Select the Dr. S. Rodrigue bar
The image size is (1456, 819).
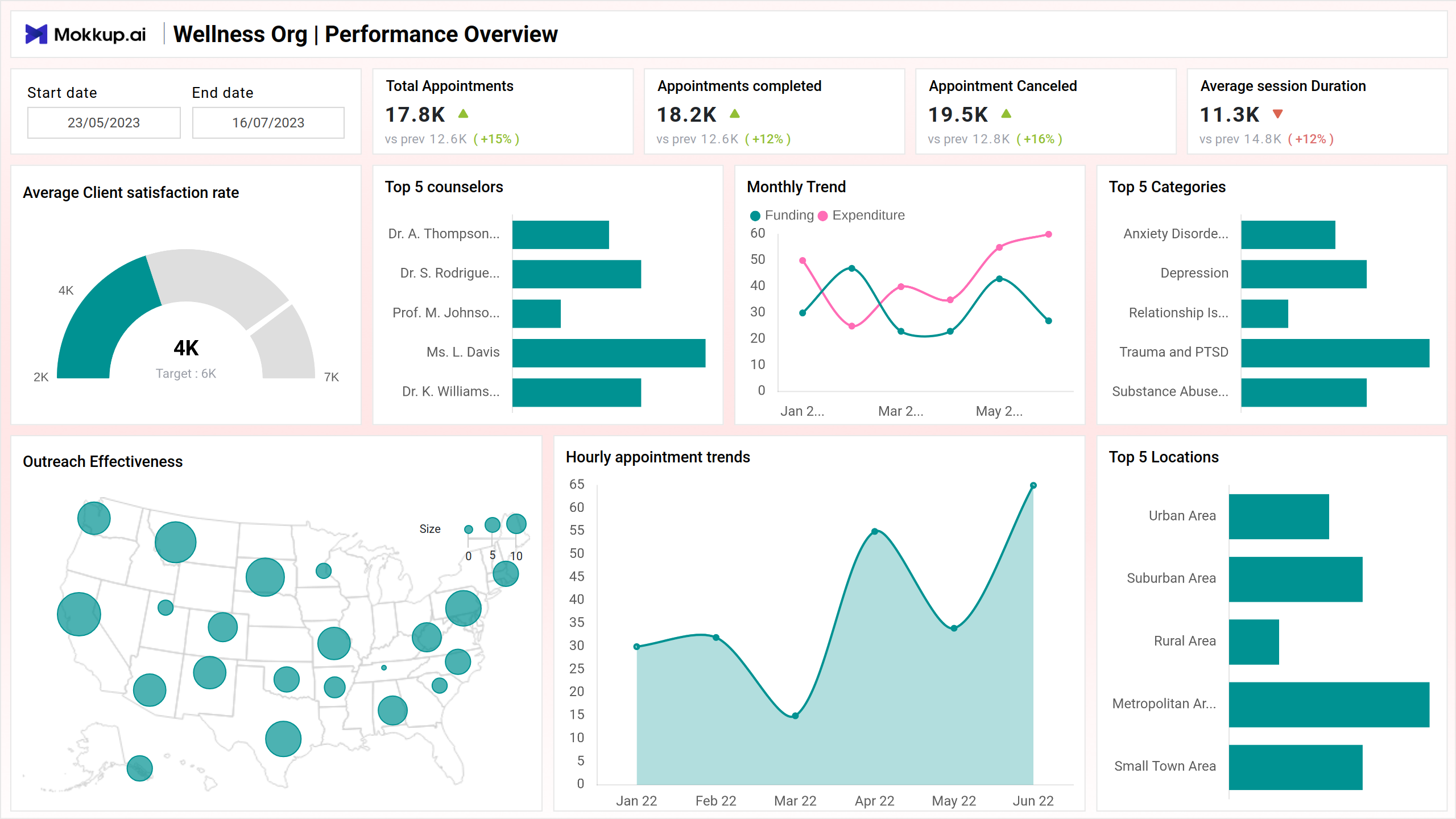(x=577, y=274)
